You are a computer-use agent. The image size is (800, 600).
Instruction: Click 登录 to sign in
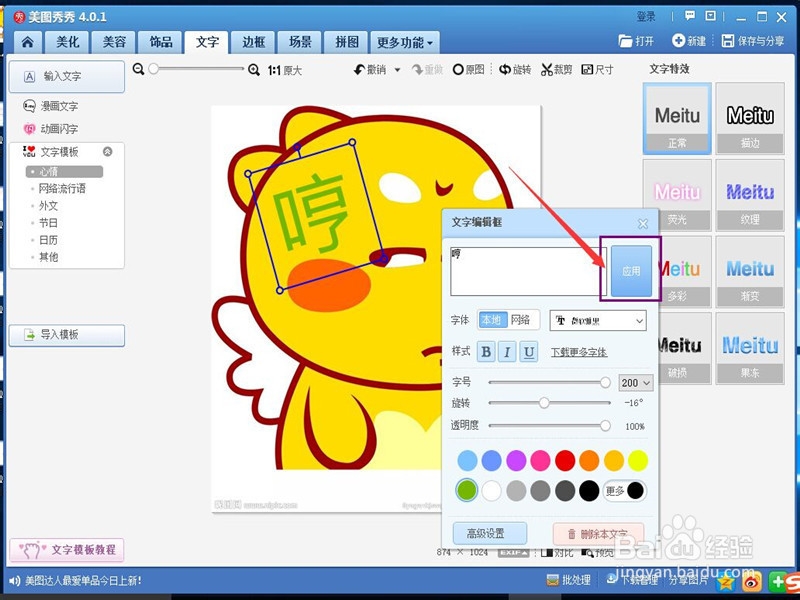(646, 16)
